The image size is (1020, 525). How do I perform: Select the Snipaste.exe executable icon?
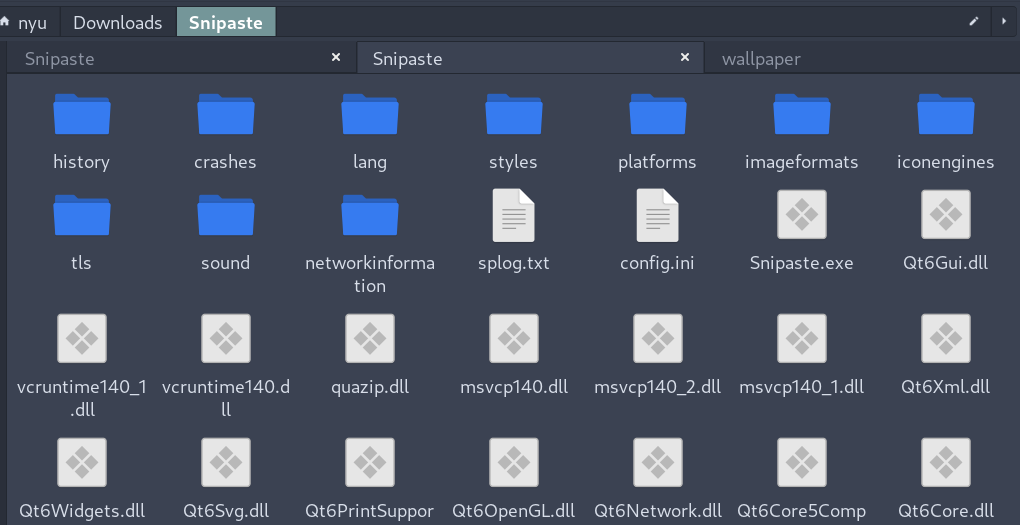801,215
